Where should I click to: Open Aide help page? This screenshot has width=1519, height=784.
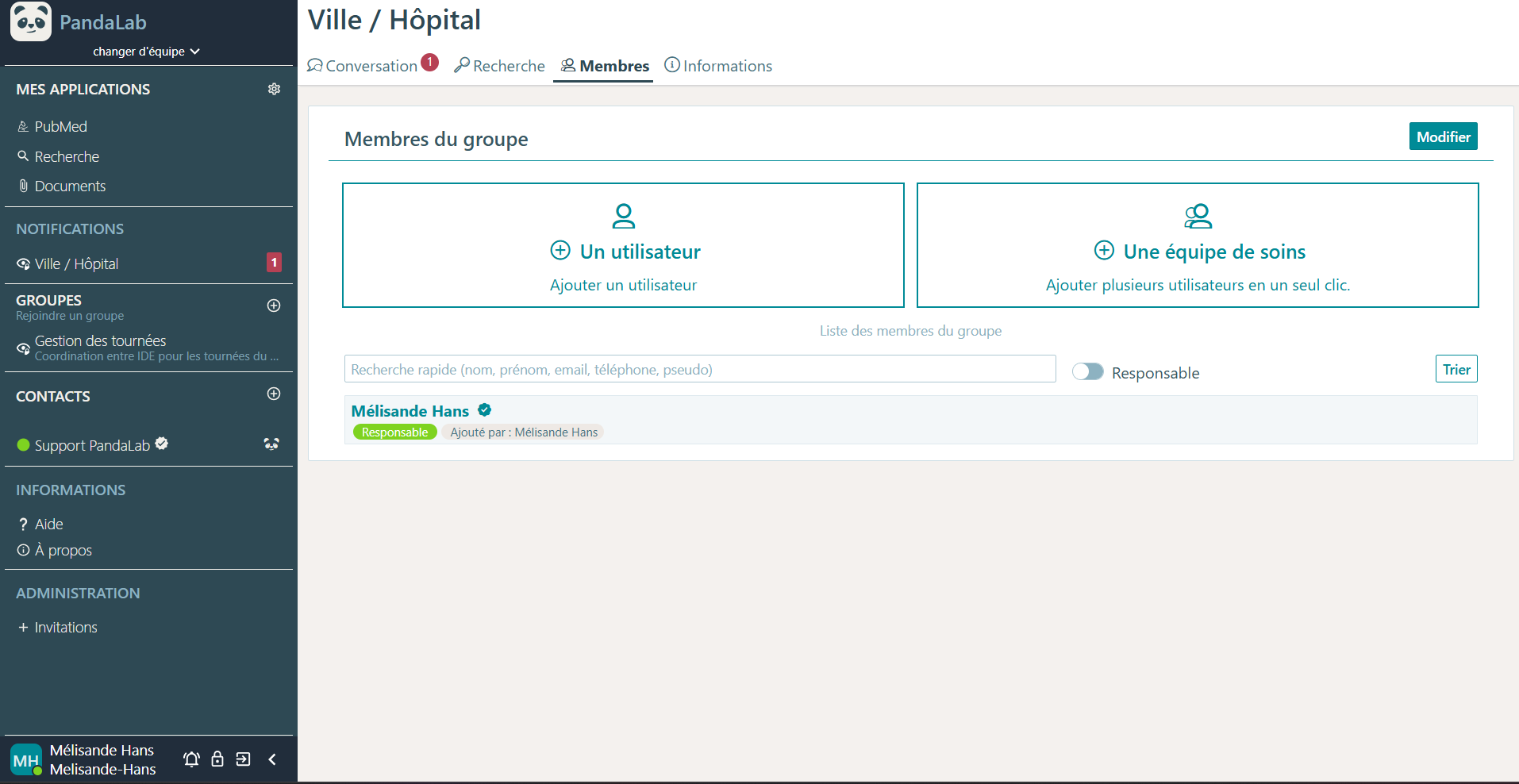40,524
